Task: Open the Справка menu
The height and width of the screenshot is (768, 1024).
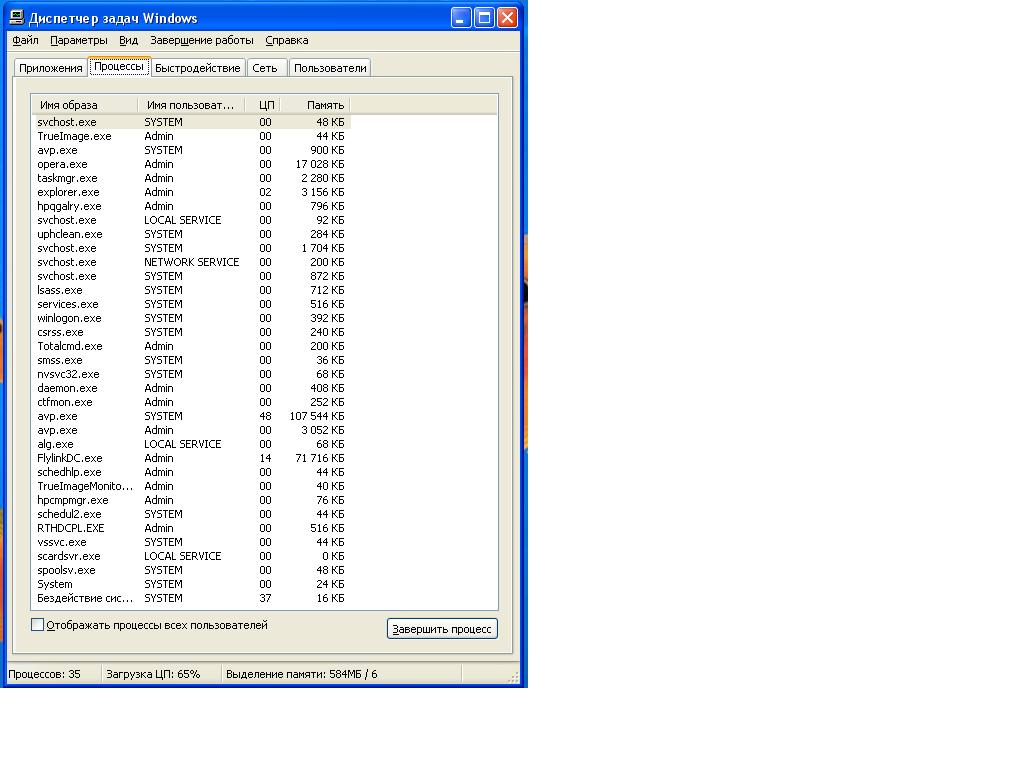Action: [x=287, y=40]
